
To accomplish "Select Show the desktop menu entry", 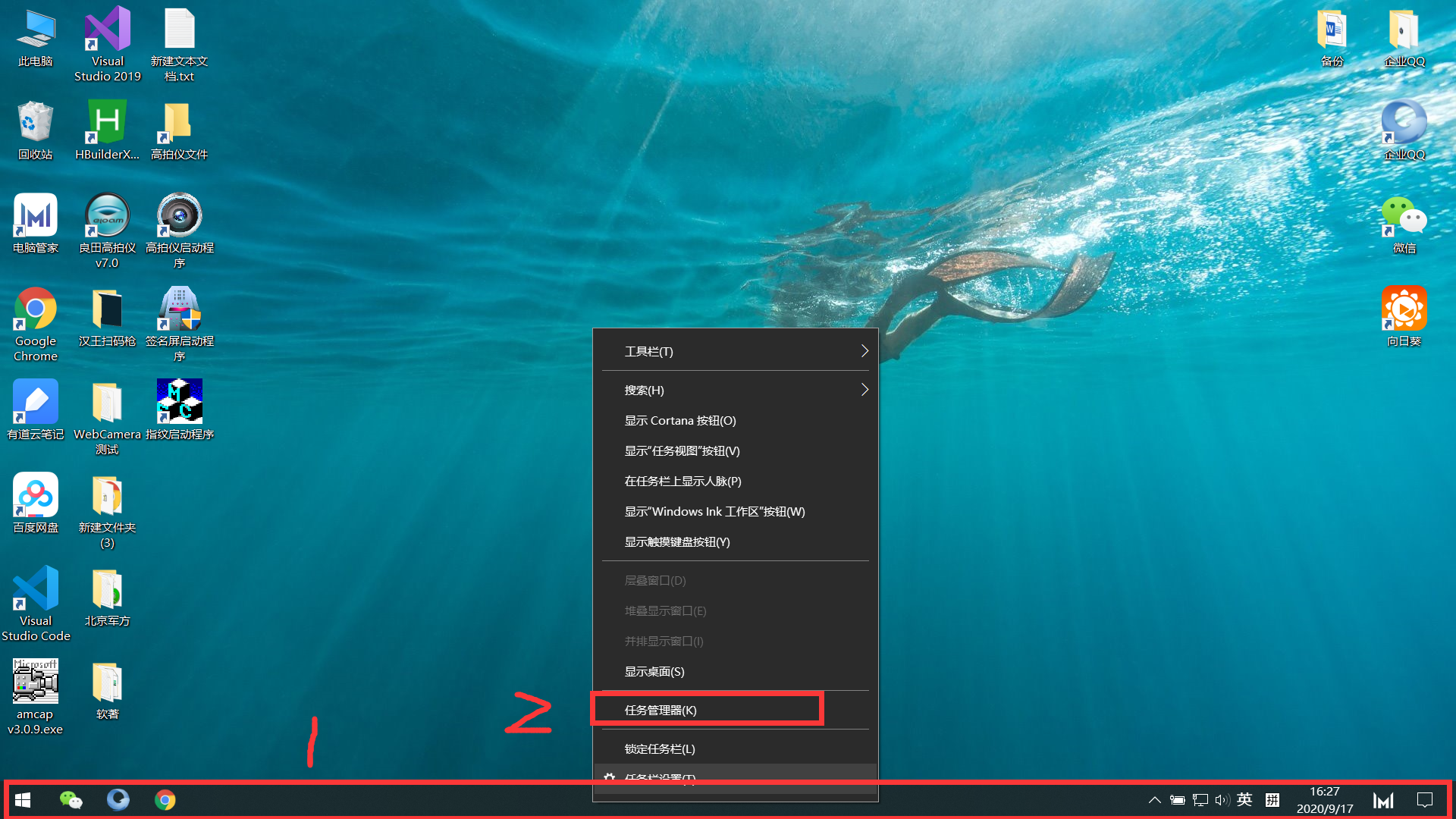I will [x=654, y=672].
